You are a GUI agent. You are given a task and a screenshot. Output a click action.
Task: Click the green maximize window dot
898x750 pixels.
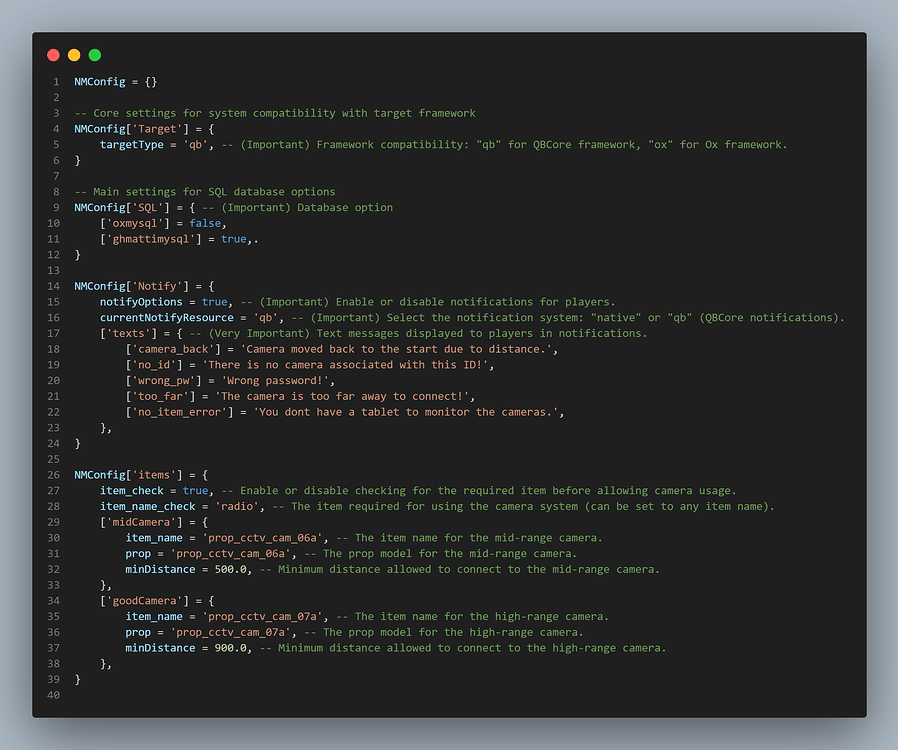pos(95,55)
